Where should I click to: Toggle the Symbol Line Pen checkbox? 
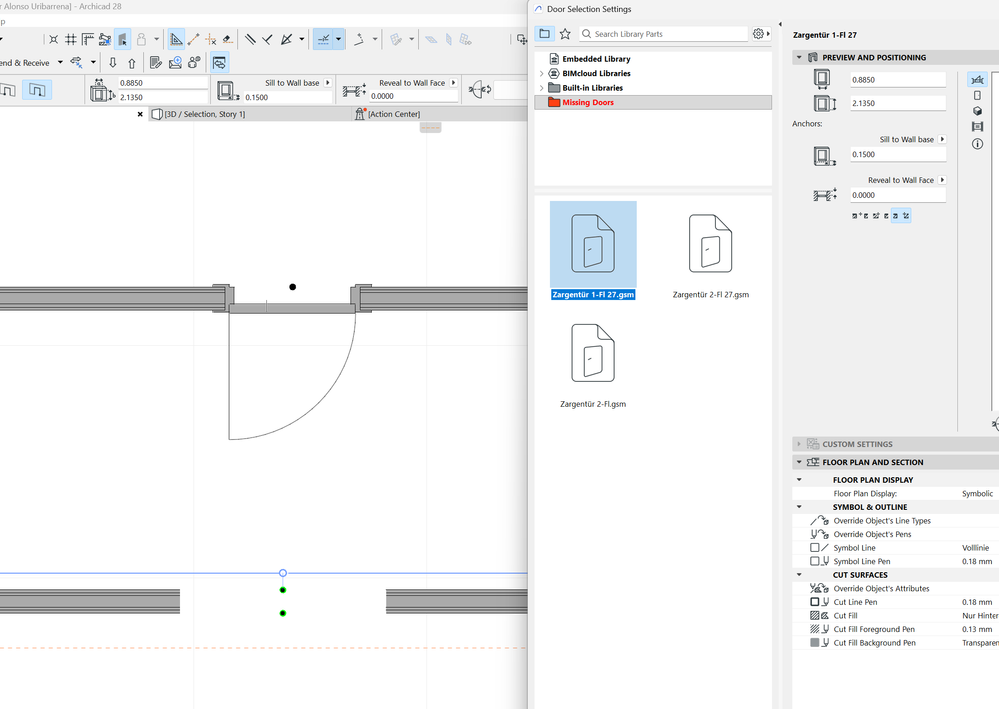pos(814,561)
